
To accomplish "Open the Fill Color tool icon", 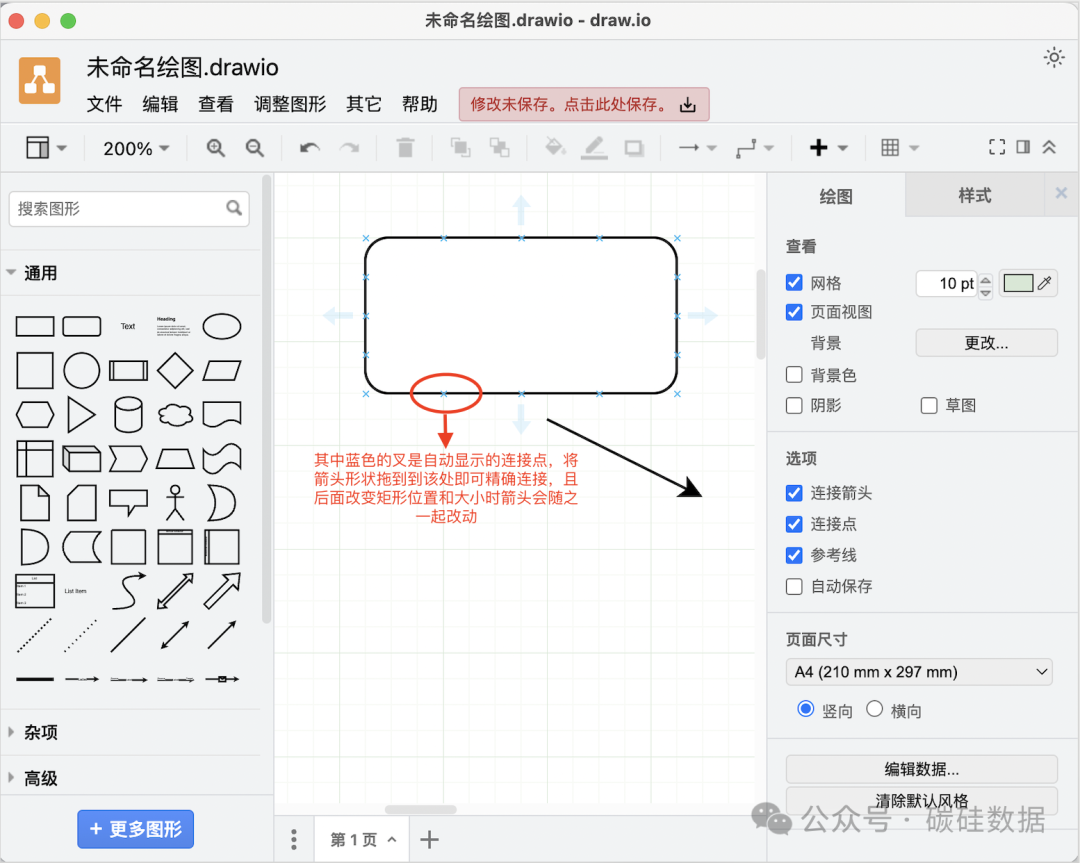I will tap(555, 147).
